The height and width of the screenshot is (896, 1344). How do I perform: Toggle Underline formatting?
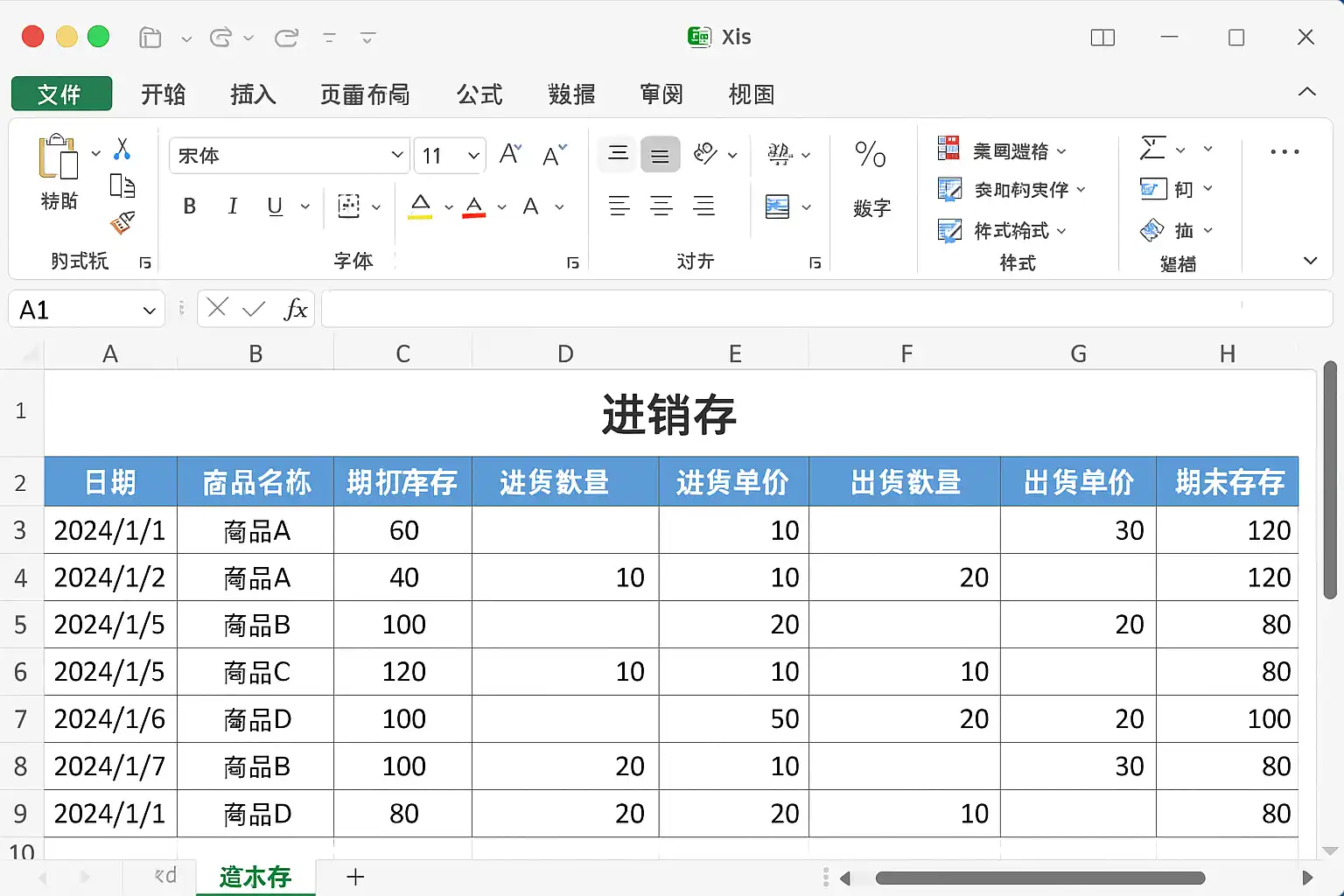275,206
